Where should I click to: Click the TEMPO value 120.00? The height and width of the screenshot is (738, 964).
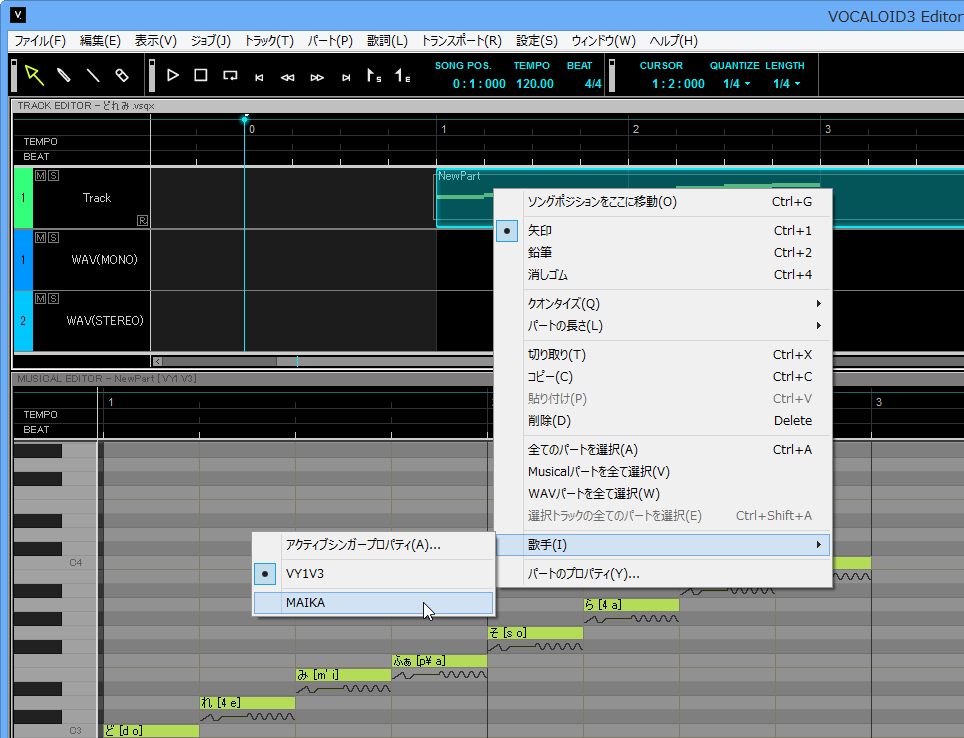coord(535,84)
